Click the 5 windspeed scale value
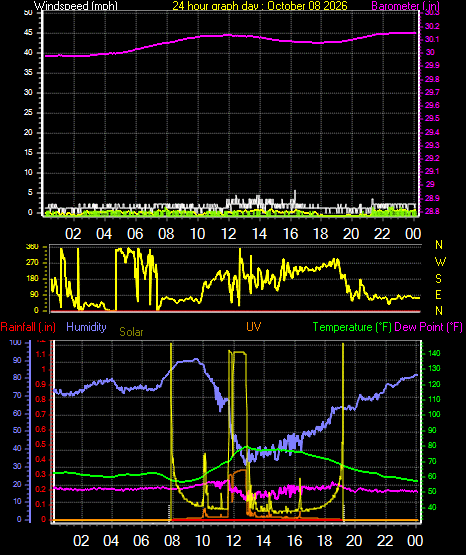Image resolution: width=466 pixels, height=555 pixels. pos(30,193)
